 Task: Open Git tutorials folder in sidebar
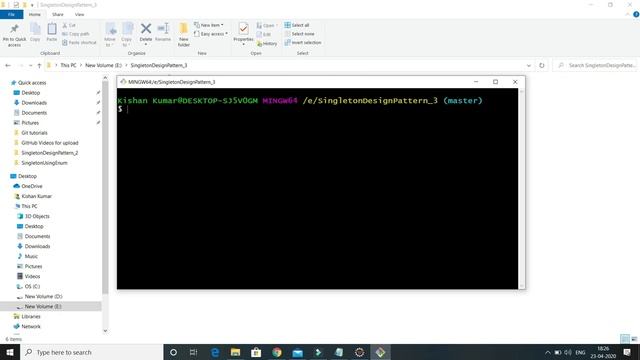click(34, 133)
